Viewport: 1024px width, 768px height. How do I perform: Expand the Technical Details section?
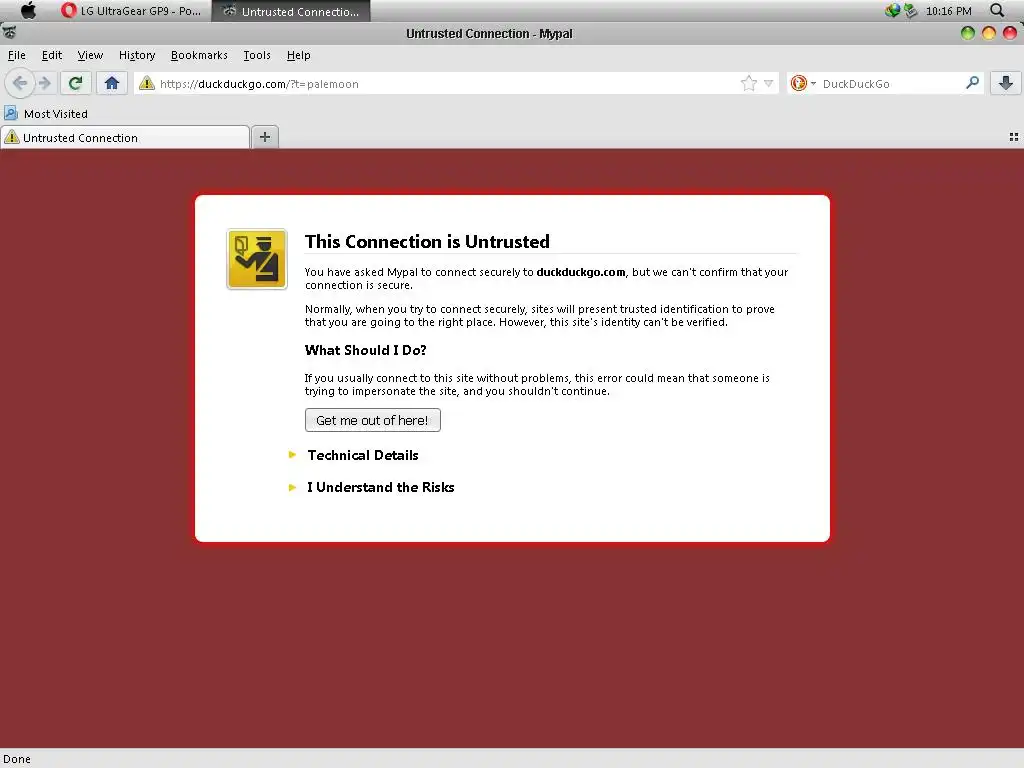[362, 455]
